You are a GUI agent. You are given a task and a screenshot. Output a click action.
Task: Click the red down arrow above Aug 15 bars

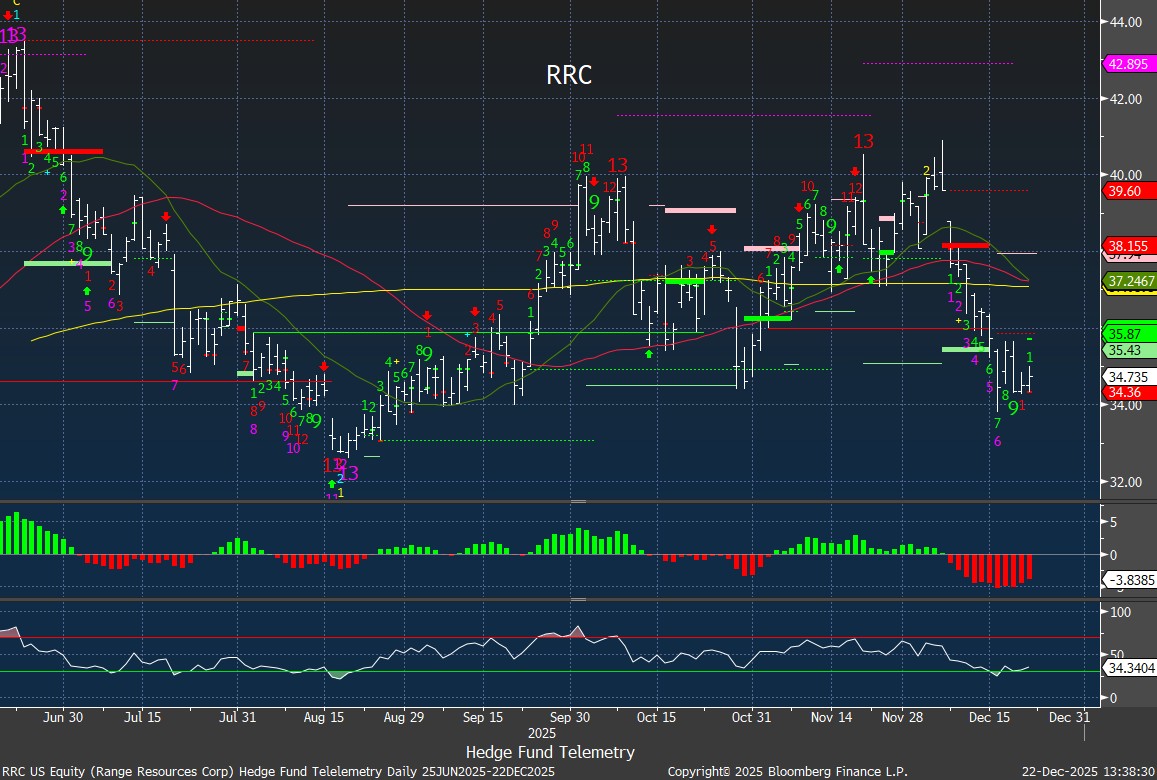tap(323, 367)
